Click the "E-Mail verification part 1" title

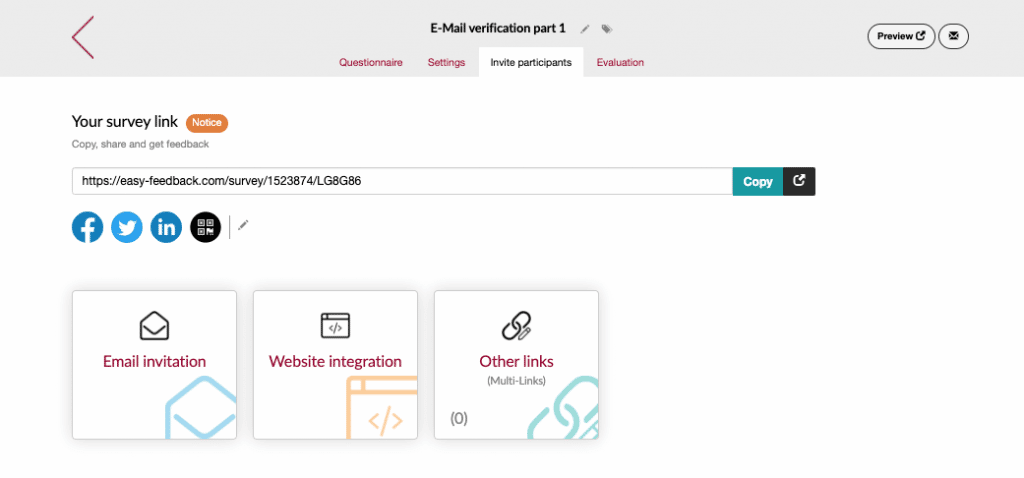pyautogui.click(x=498, y=29)
